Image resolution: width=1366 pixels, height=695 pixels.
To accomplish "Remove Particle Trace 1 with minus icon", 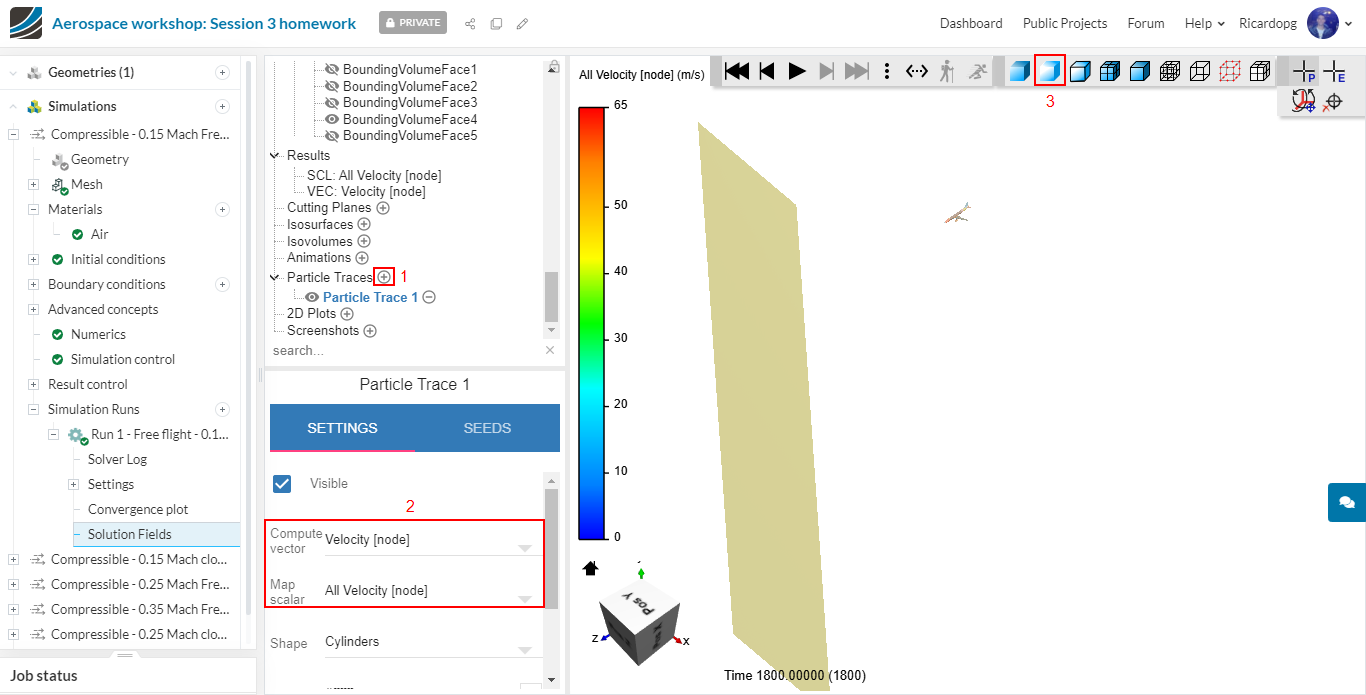I will tap(429, 297).
